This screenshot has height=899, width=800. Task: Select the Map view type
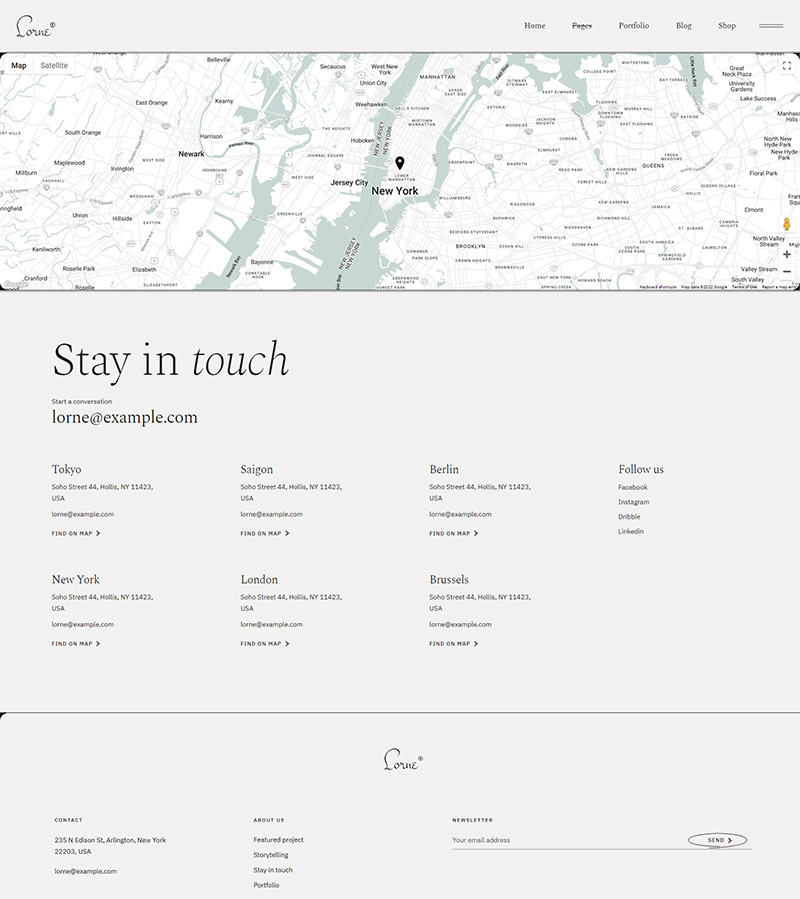tap(19, 66)
